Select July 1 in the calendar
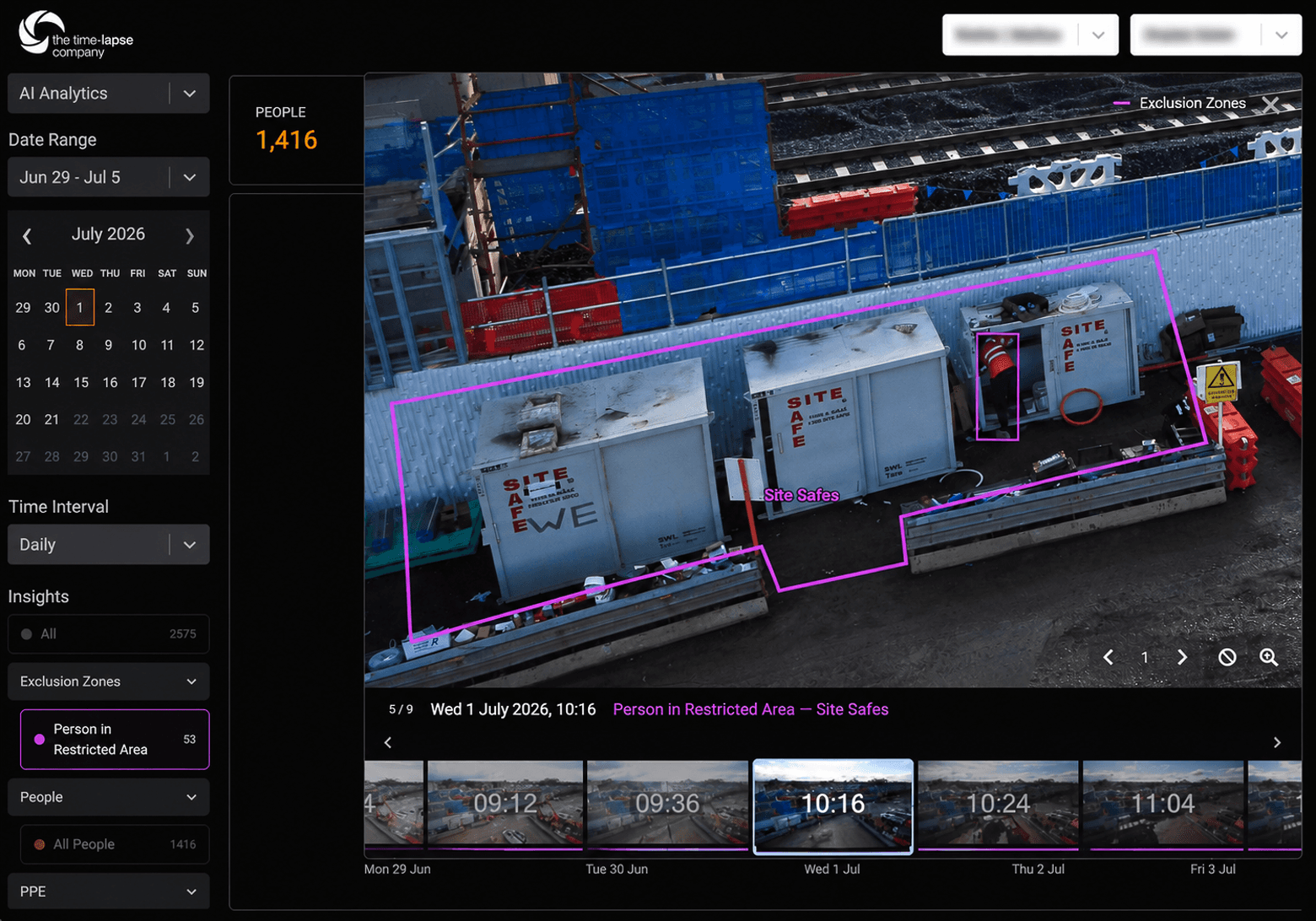The width and height of the screenshot is (1316, 921). point(80,308)
